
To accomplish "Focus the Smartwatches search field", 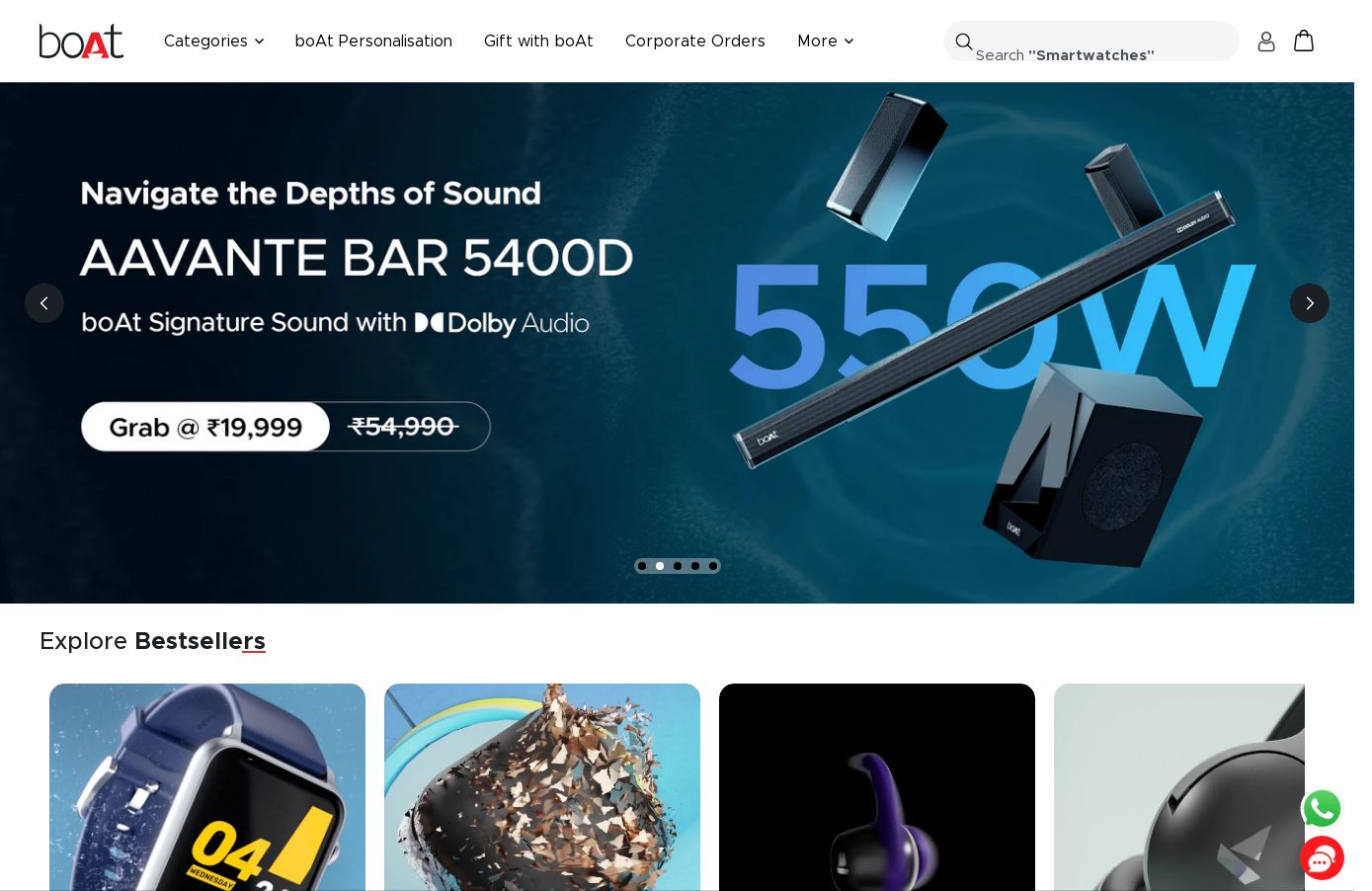I will pyautogui.click(x=1091, y=41).
